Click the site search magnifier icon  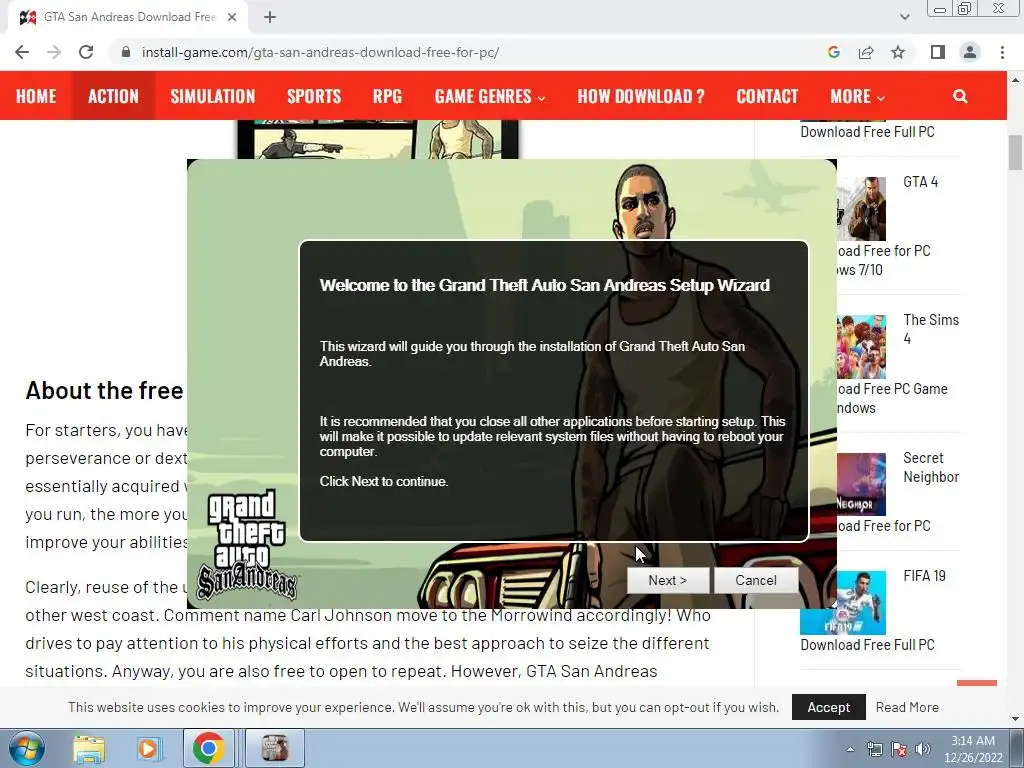click(x=959, y=96)
